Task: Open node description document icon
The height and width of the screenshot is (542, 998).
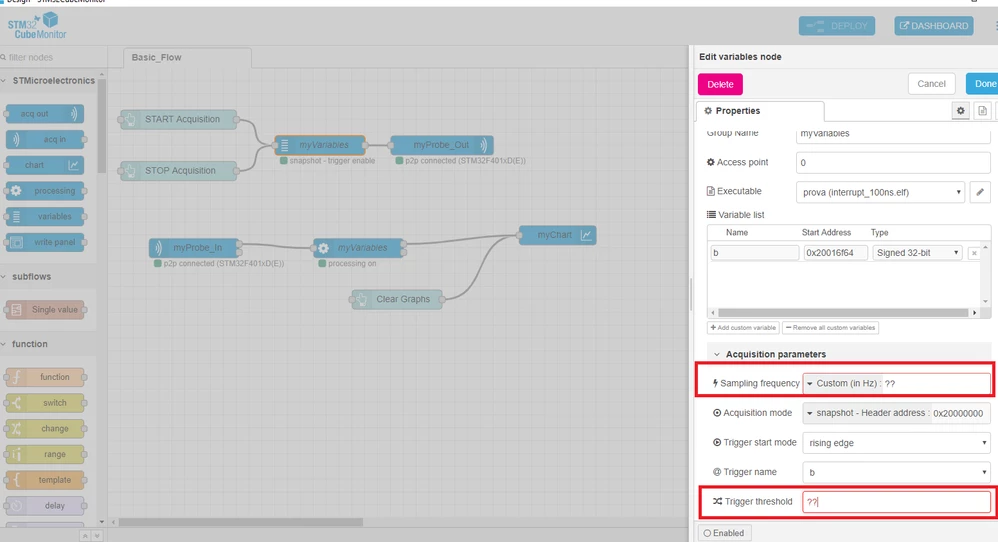Action: point(982,111)
